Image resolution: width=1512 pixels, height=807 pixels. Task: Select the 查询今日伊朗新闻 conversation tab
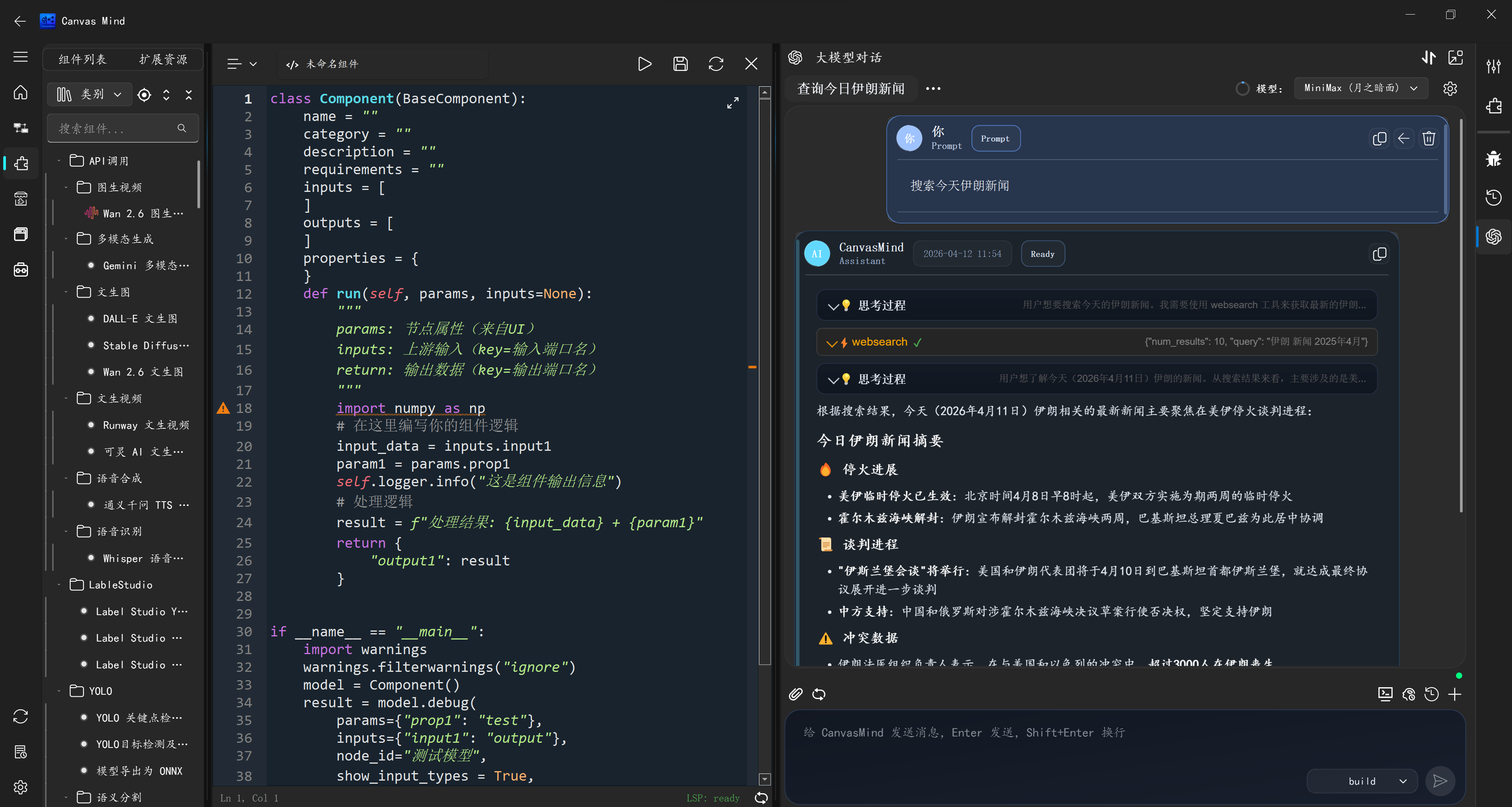pyautogui.click(x=851, y=89)
